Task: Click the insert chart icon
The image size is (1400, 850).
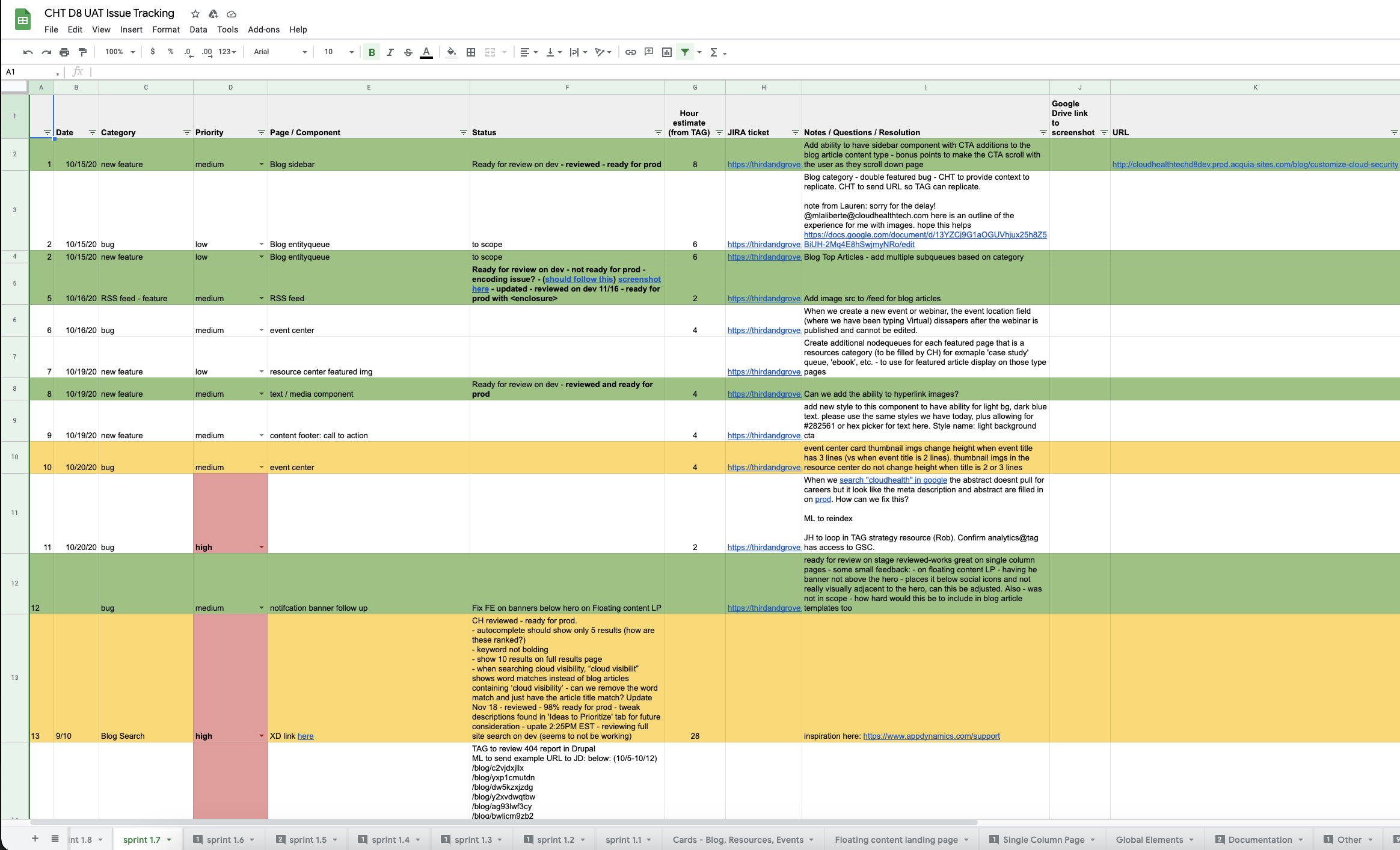Action: coord(666,52)
